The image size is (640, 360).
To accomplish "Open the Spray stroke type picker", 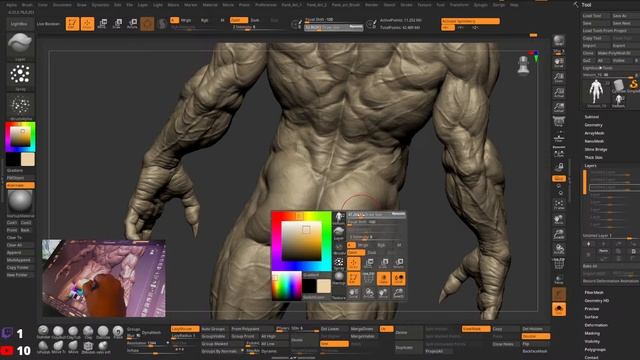I will pyautogui.click(x=20, y=77).
